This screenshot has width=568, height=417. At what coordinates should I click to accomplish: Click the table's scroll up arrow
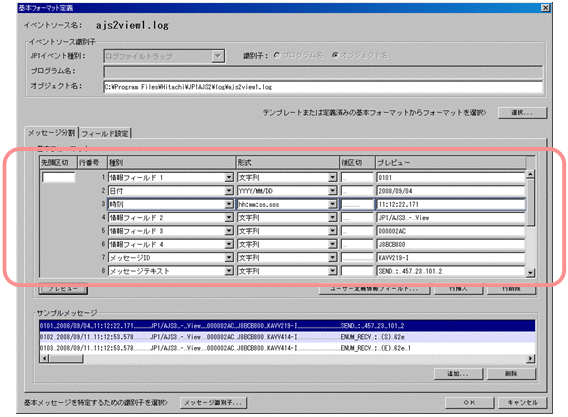[530, 174]
